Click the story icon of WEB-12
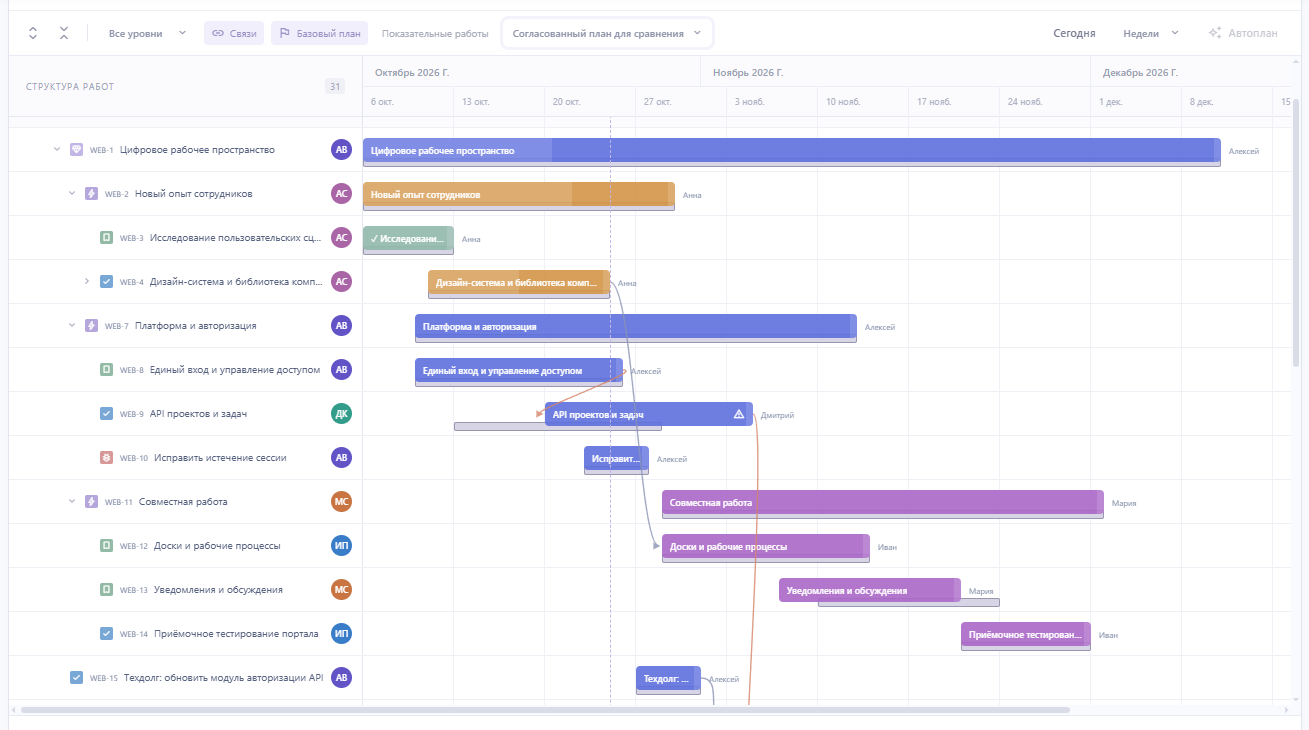 tap(106, 546)
